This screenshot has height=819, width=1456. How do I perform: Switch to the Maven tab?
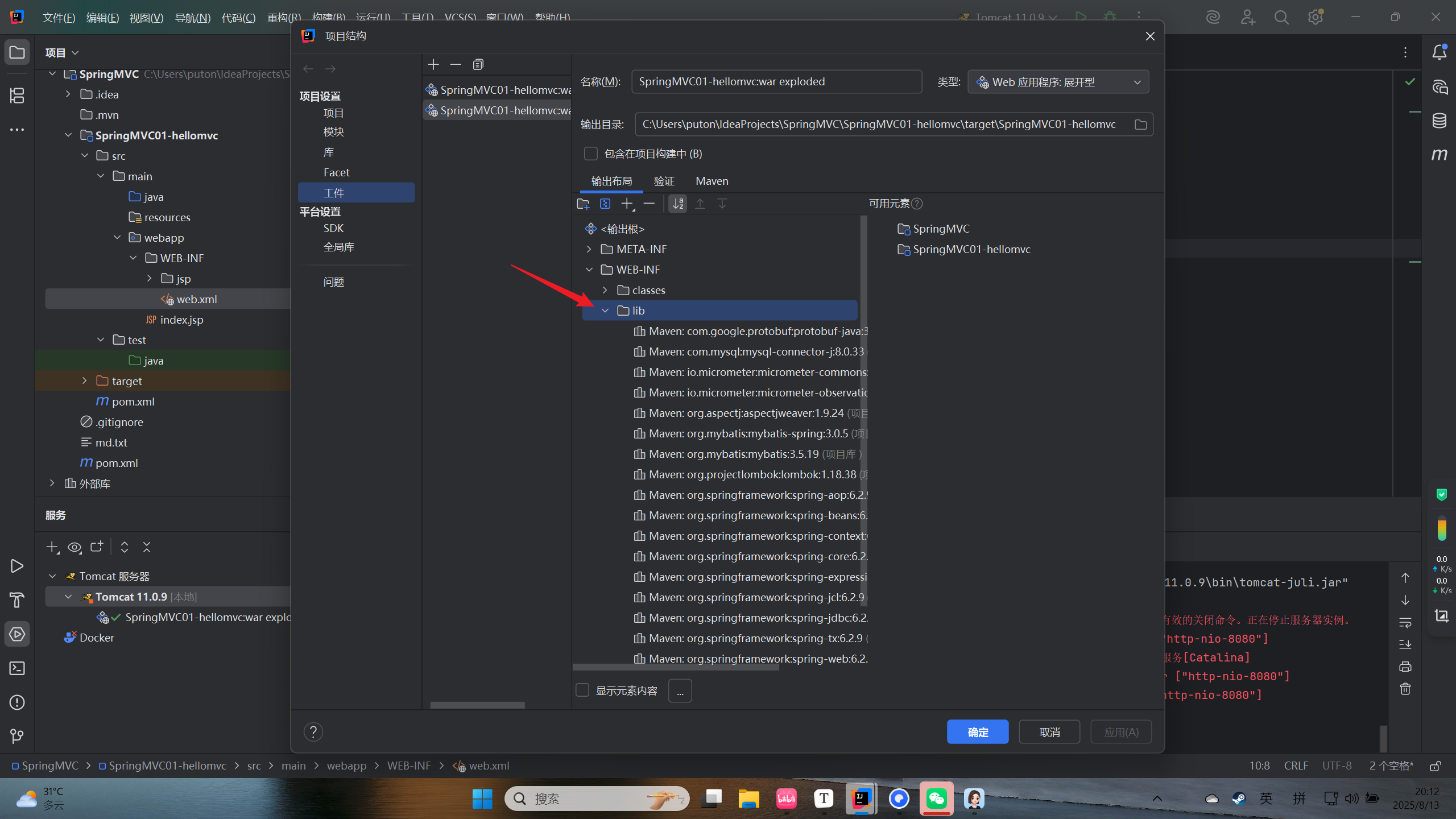click(x=712, y=181)
